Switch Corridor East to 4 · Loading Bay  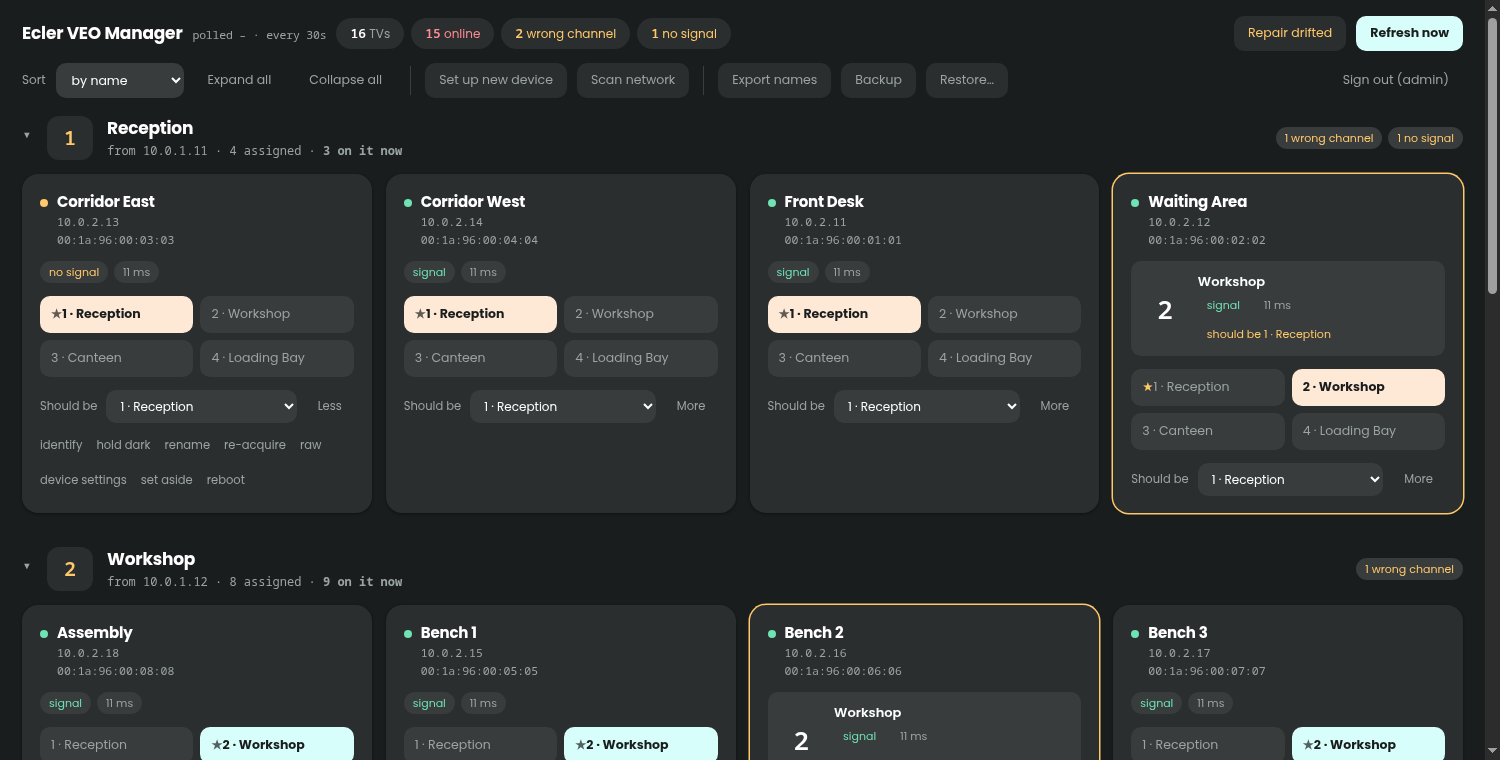coord(277,358)
